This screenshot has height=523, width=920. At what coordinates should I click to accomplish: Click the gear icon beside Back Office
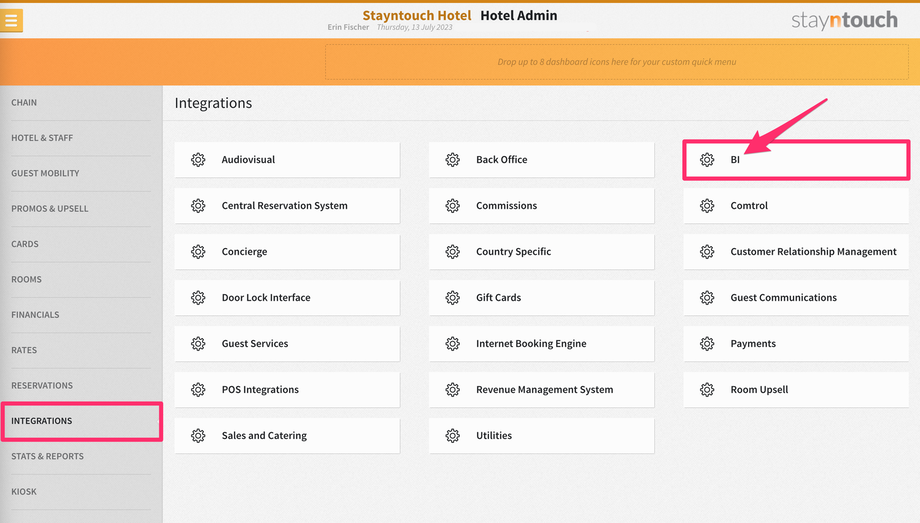(452, 160)
